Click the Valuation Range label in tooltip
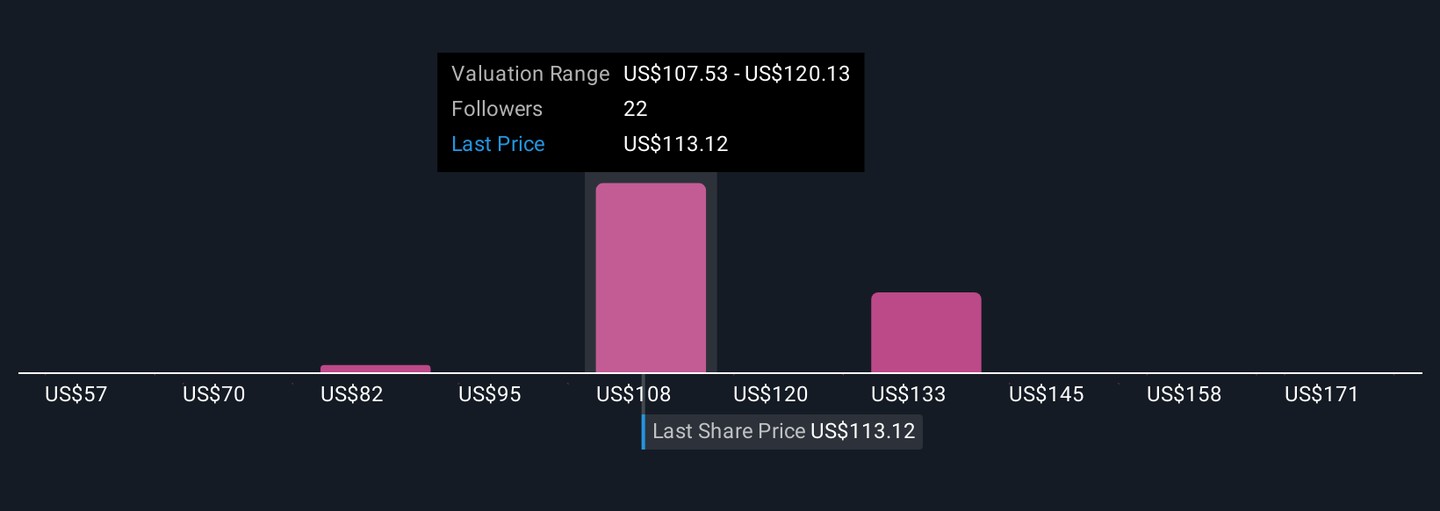 click(x=530, y=74)
